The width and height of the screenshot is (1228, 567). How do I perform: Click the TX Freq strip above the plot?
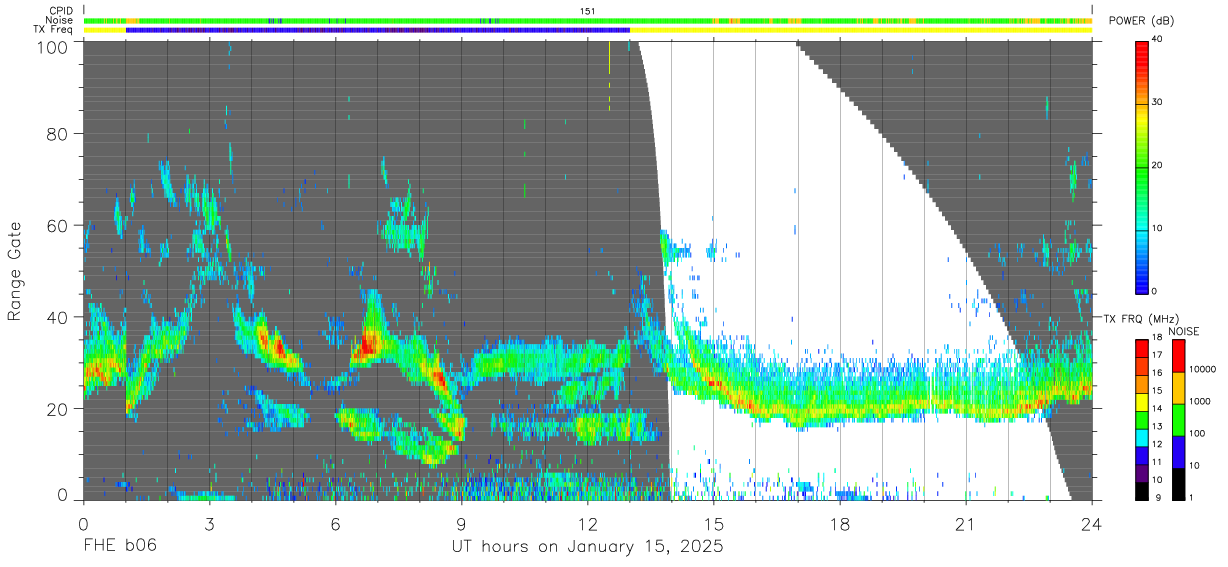[588, 30]
